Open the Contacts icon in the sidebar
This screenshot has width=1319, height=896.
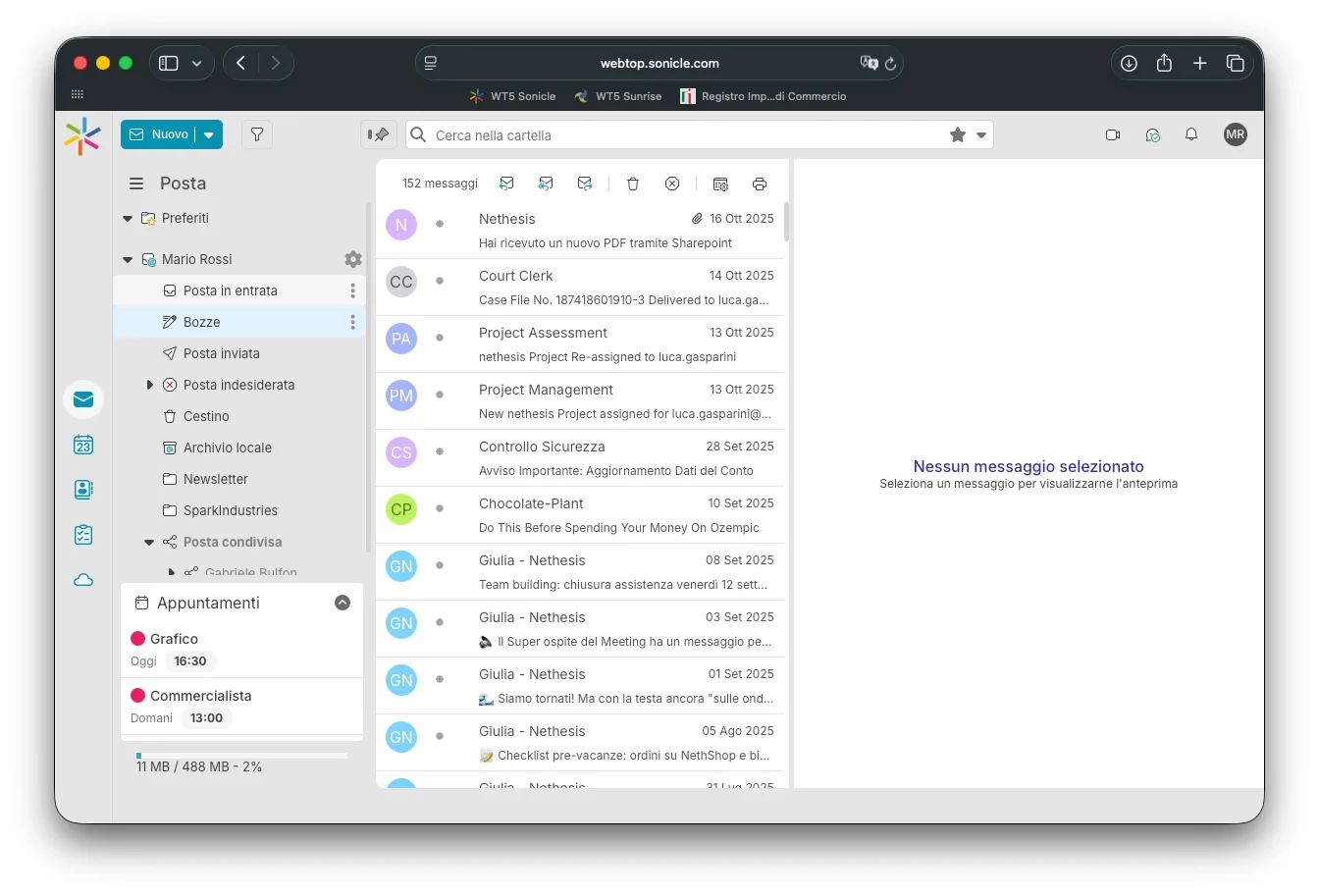[x=82, y=489]
